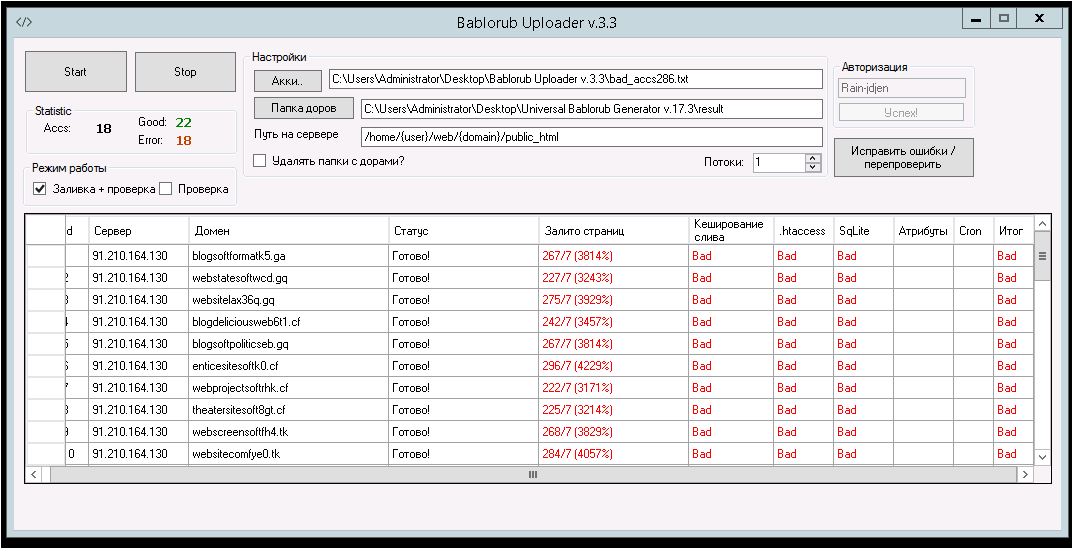
Task: Sort by Домен column header
Action: click(289, 231)
